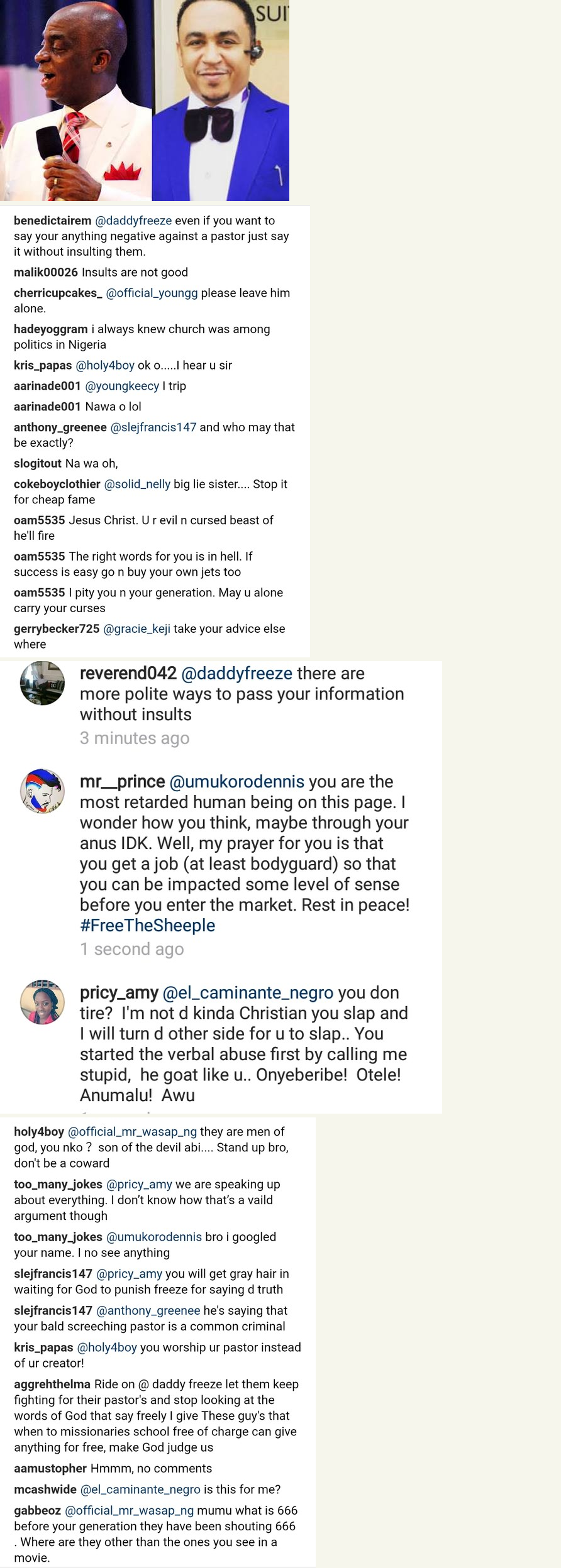Open @solid_nelly mention in cokeboyclothier's comment

click(137, 484)
